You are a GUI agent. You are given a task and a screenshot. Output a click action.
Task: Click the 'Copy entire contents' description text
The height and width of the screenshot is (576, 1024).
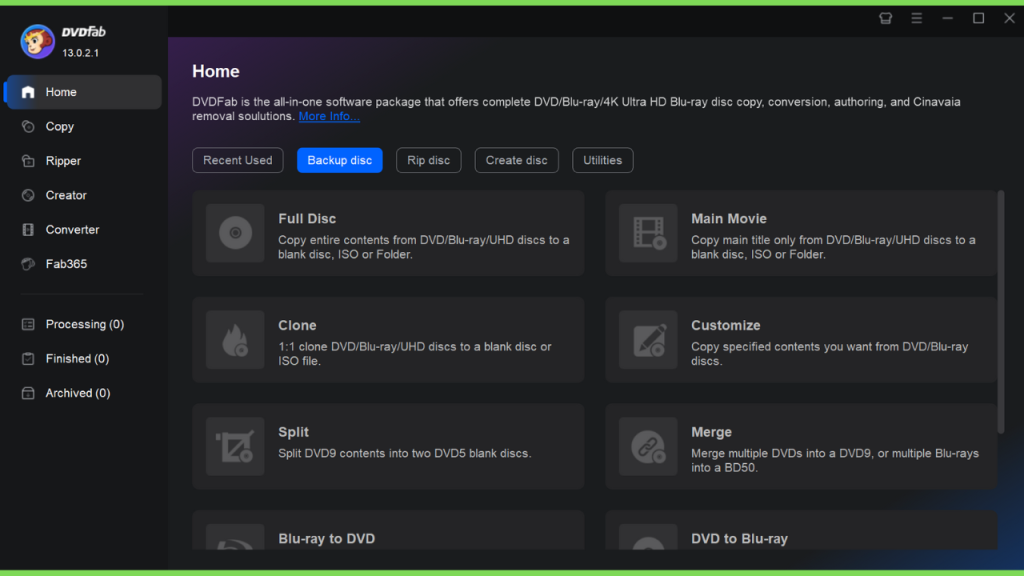click(424, 247)
